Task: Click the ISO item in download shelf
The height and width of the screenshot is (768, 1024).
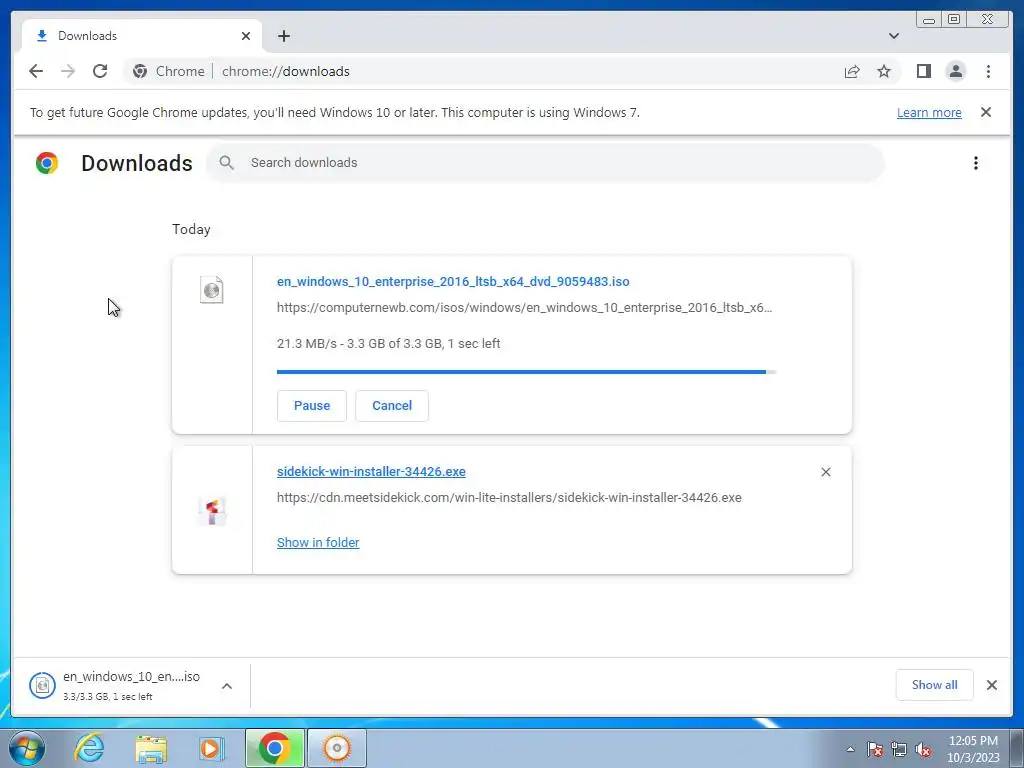Action: (114, 686)
